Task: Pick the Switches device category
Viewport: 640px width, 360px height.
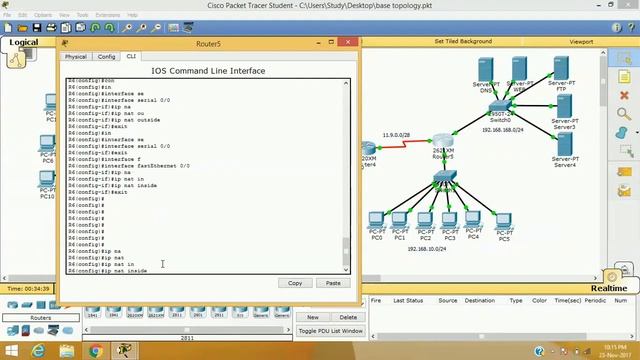Action: click(27, 305)
